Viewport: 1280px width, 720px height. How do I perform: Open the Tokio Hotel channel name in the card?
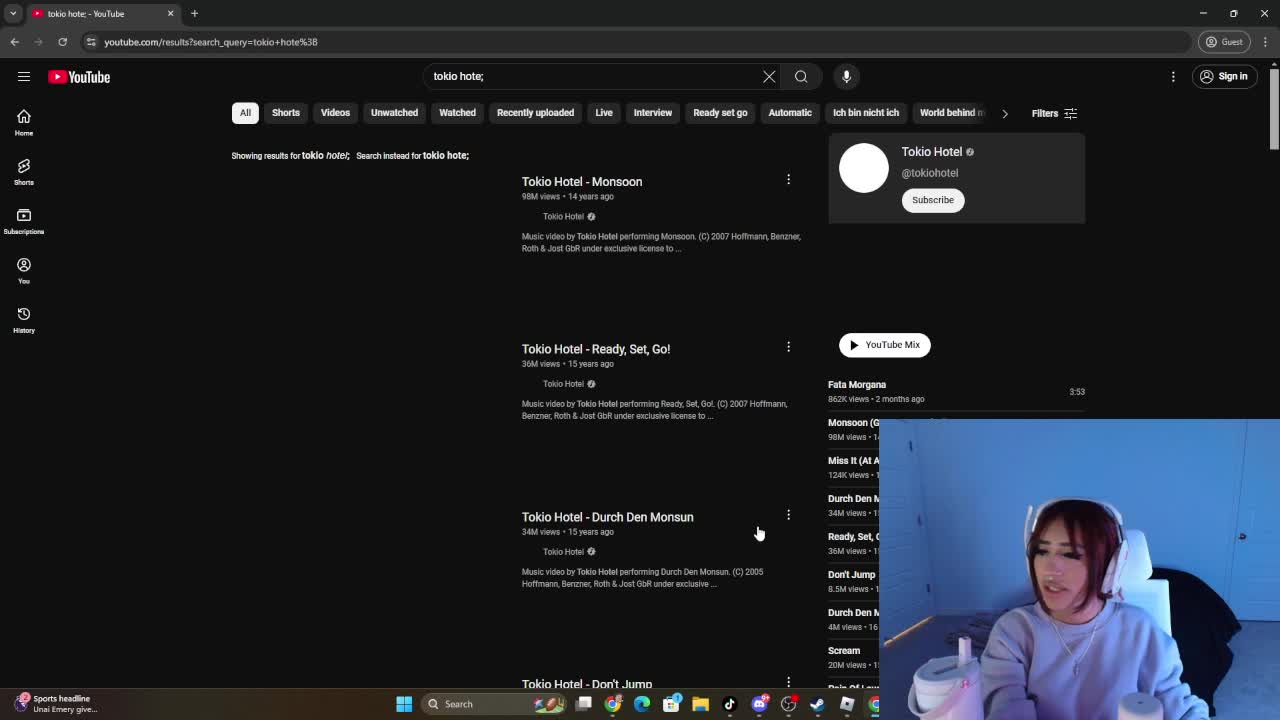tap(932, 152)
